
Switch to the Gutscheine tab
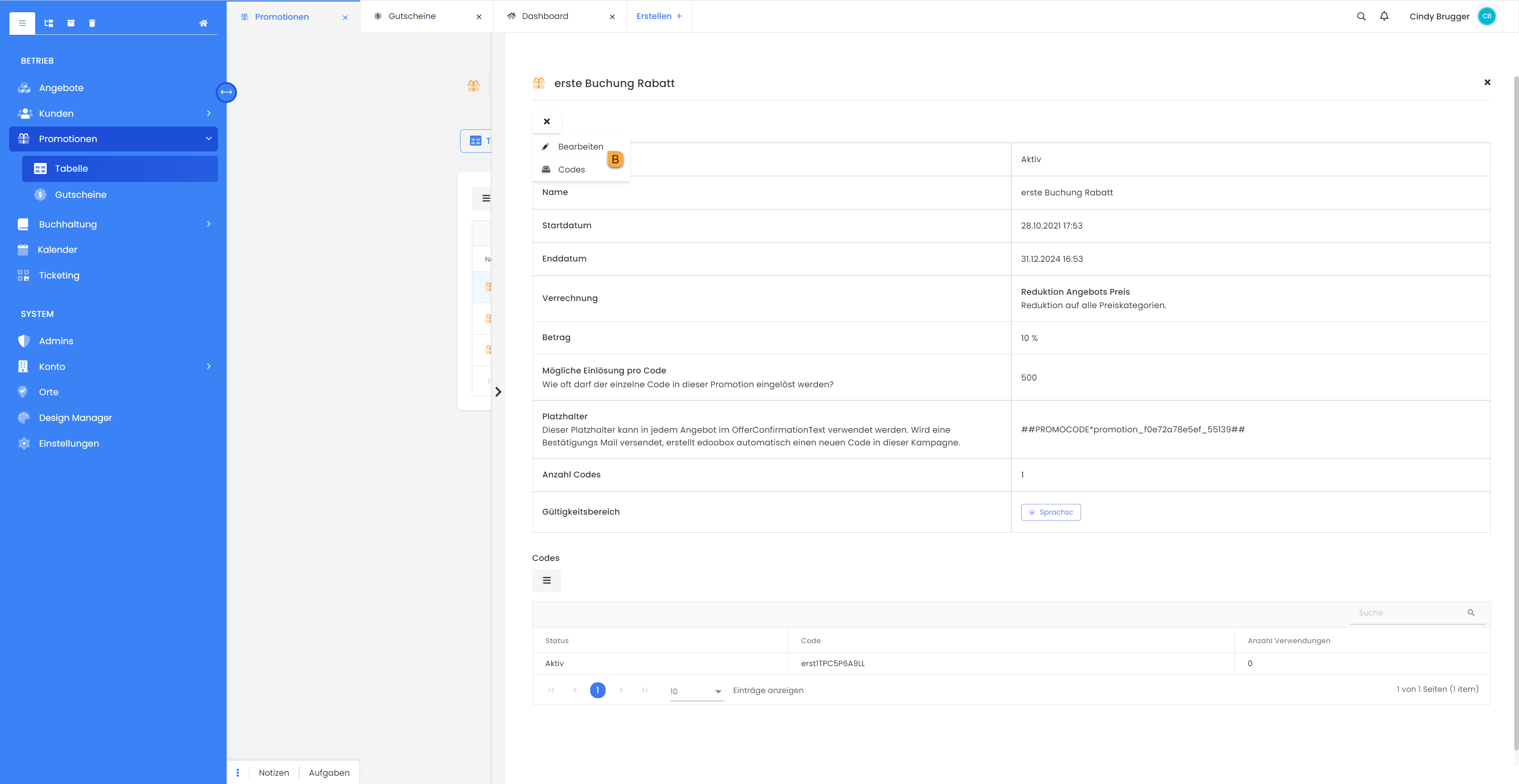pyautogui.click(x=411, y=16)
